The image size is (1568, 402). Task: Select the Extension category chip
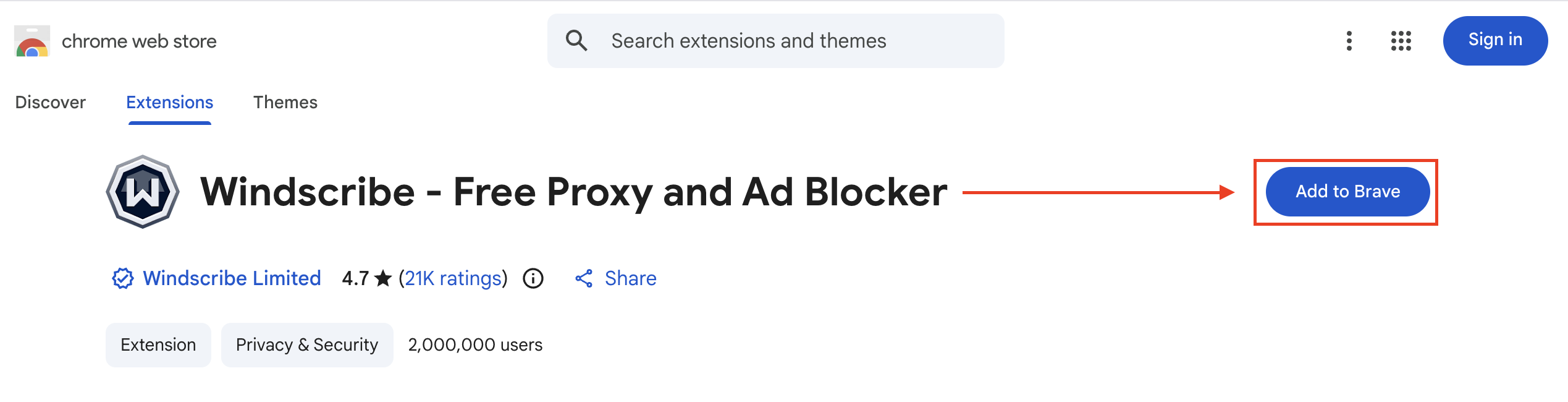point(158,344)
